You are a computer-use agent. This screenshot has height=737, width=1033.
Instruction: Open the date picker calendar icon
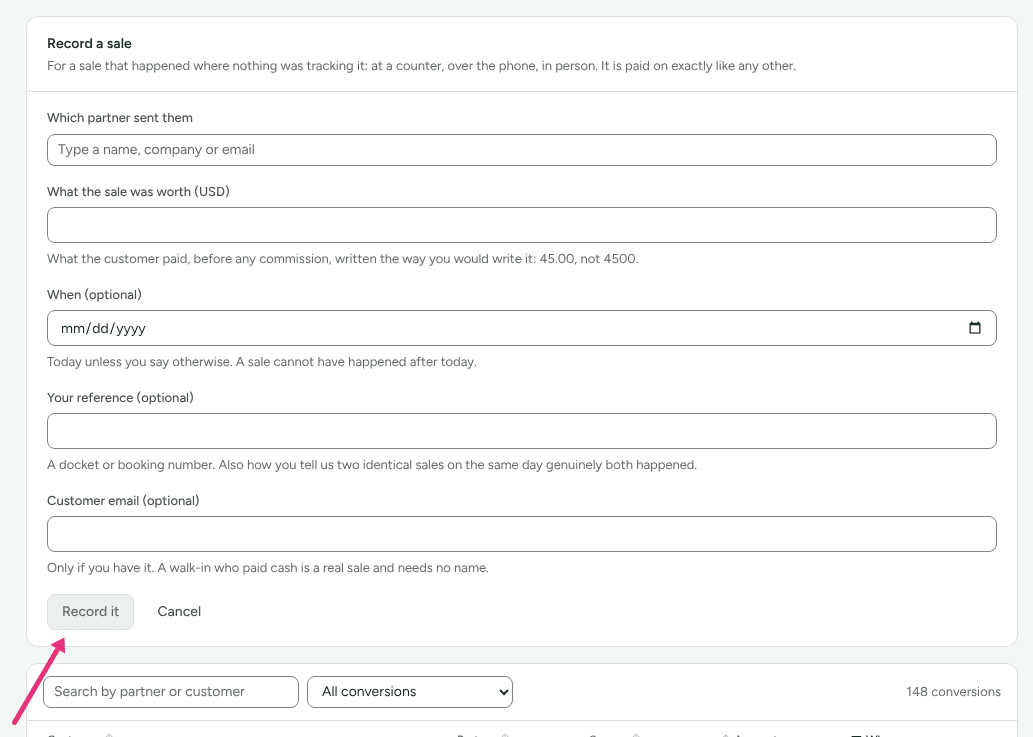click(974, 328)
